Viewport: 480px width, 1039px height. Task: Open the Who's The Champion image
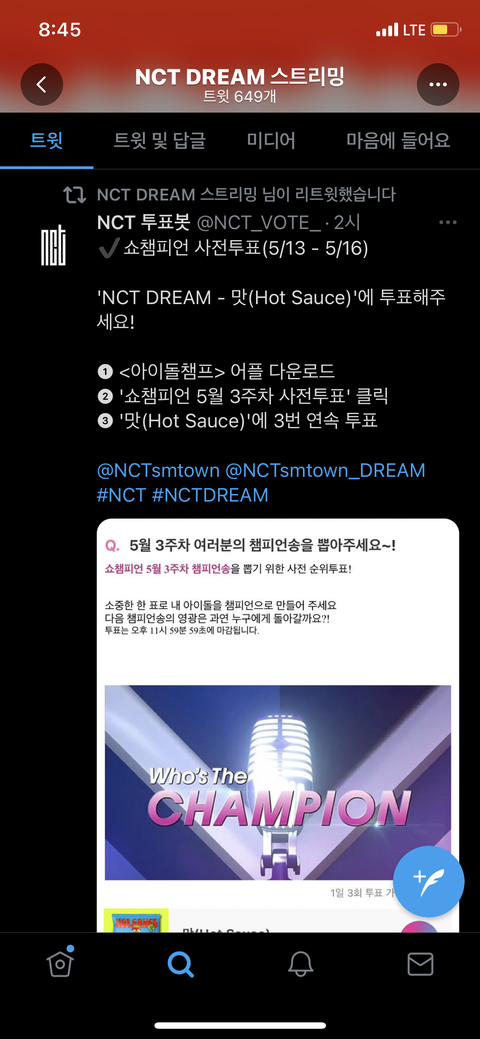pyautogui.click(x=278, y=783)
